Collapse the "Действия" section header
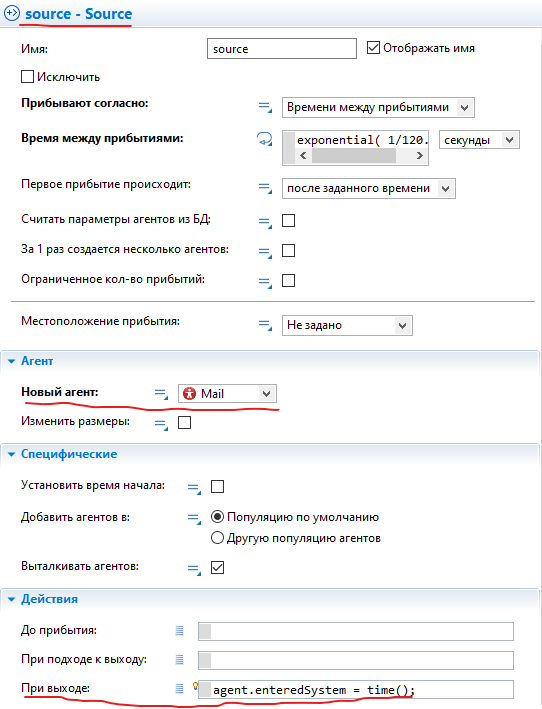Image resolution: width=542 pixels, height=709 pixels. click(12, 600)
